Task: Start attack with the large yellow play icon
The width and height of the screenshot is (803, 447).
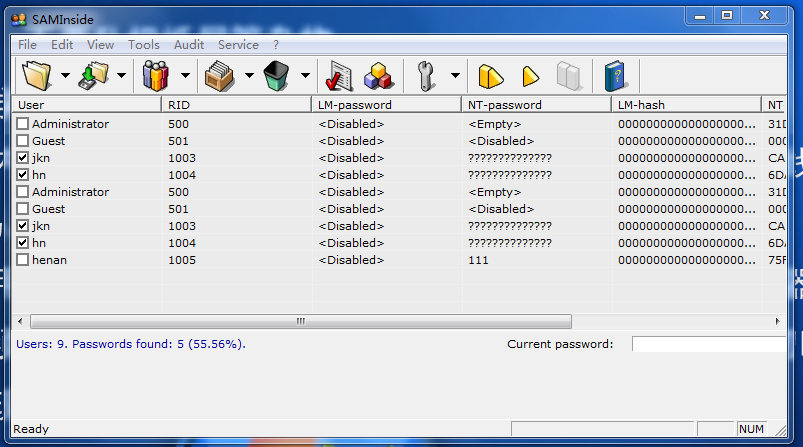Action: pos(491,77)
